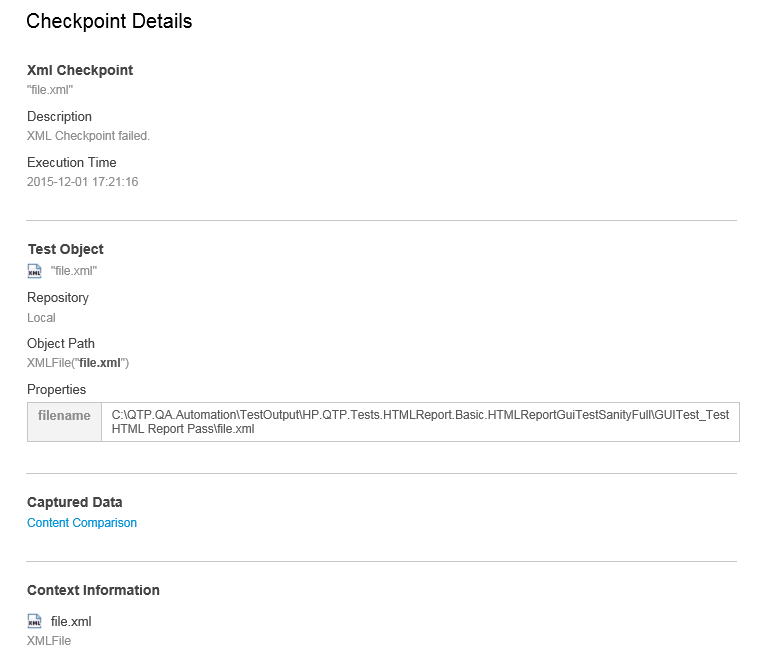The image size is (757, 664).
Task: Select the XMLFile("file.xml") object path text
Action: coord(78,363)
